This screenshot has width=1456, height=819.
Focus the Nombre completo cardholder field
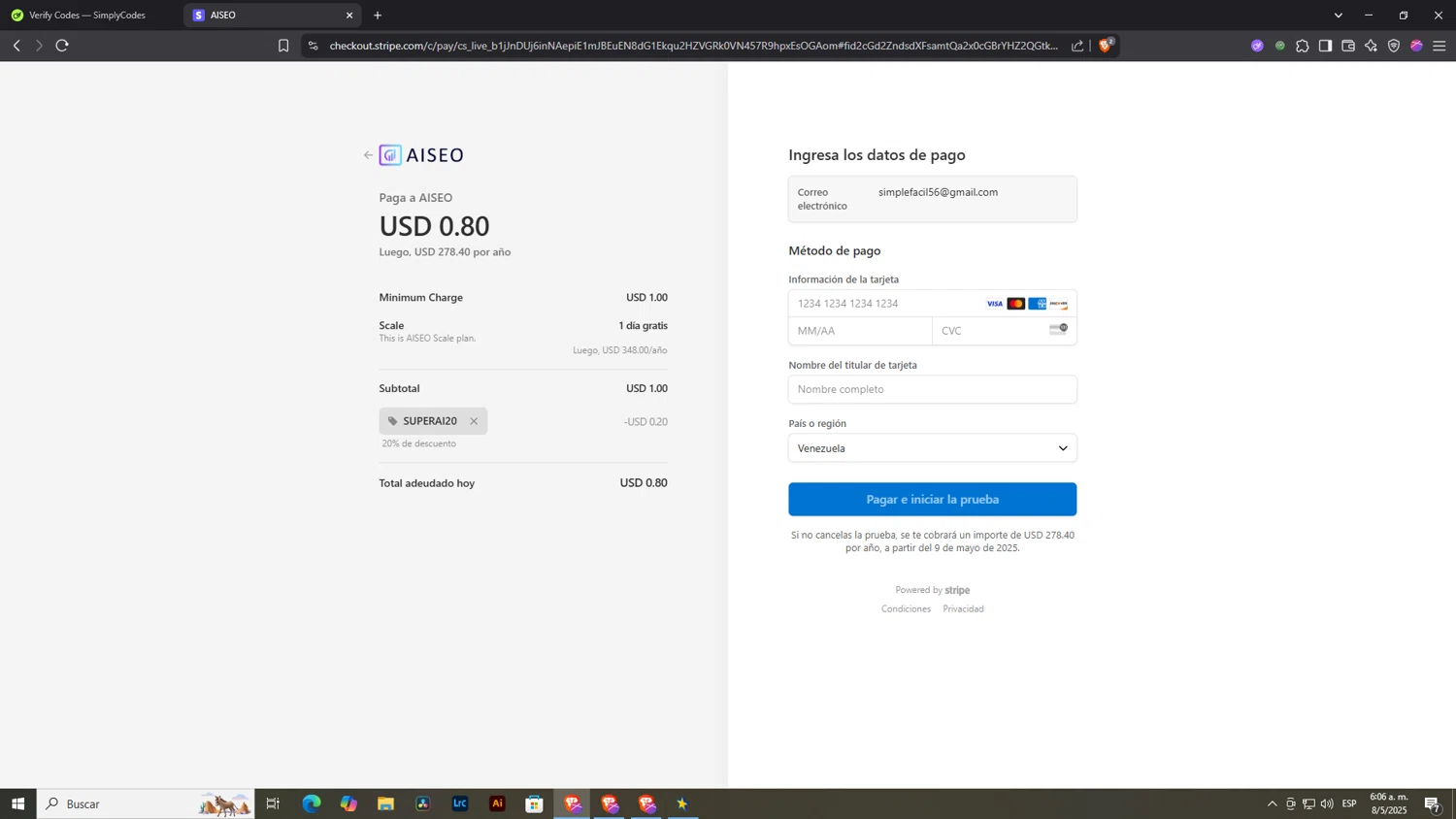pos(933,389)
